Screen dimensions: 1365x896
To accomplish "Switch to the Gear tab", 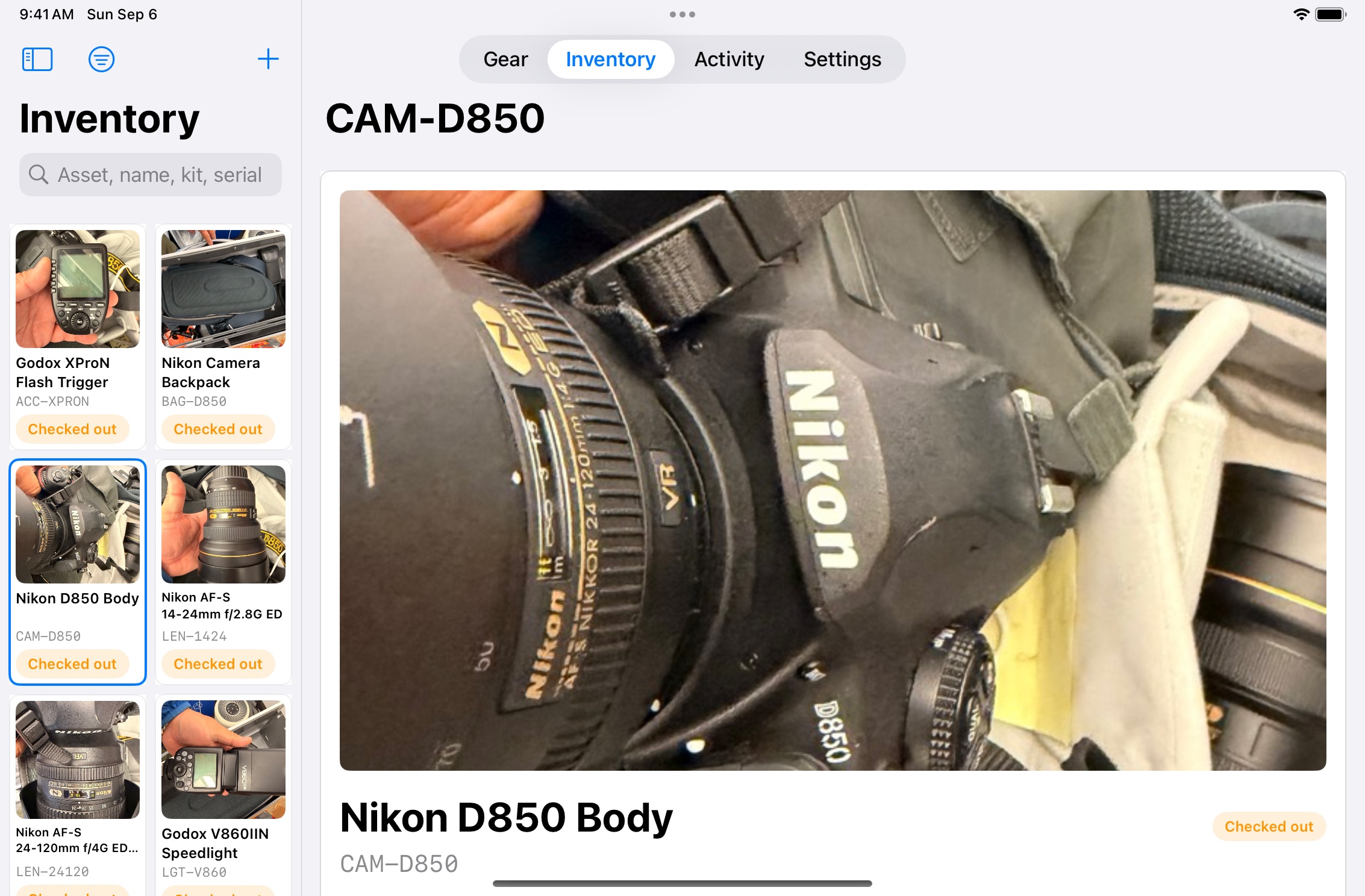I will 505,59.
